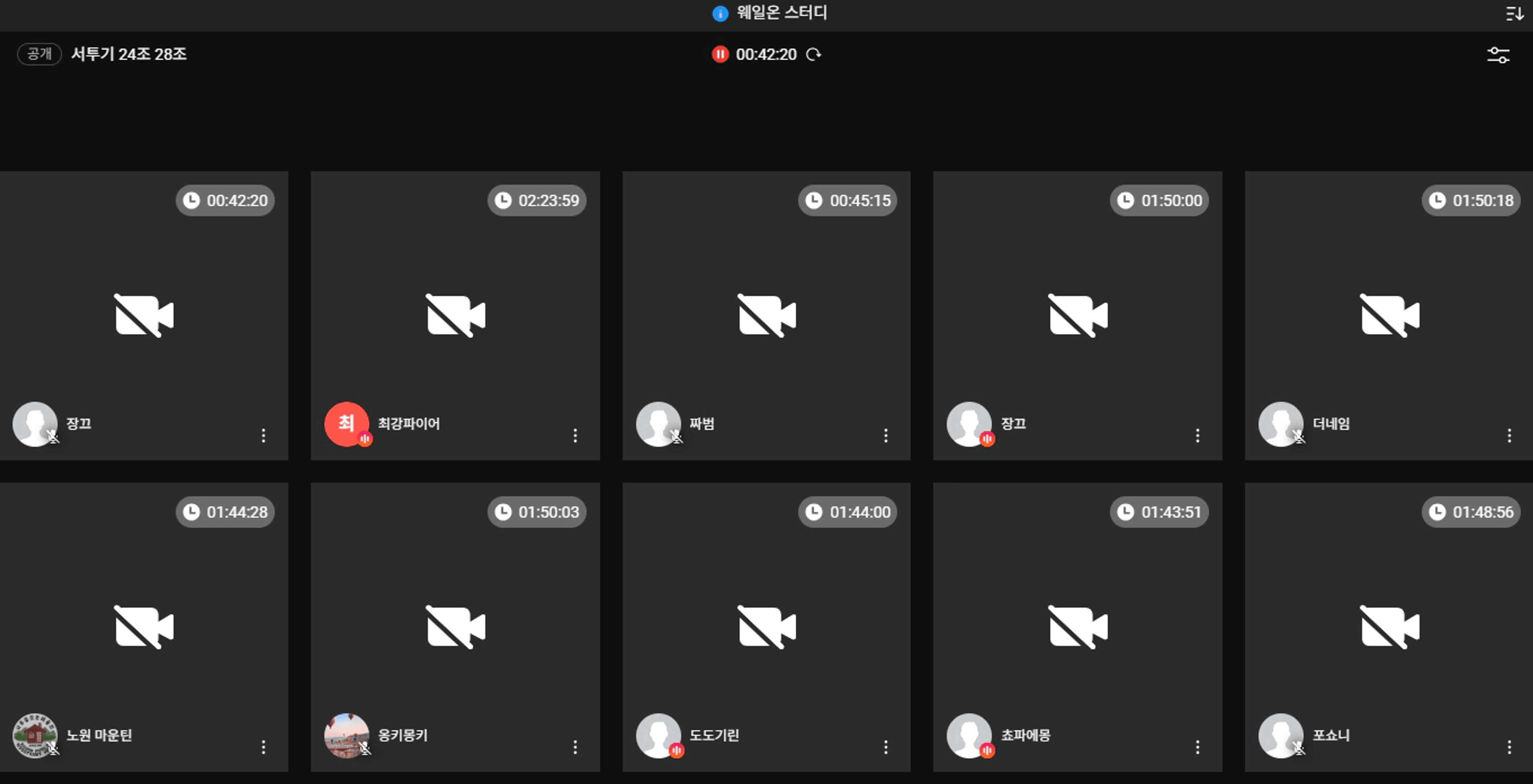
Task: Click the active mic indicator on 초파에몽
Action: [x=987, y=750]
